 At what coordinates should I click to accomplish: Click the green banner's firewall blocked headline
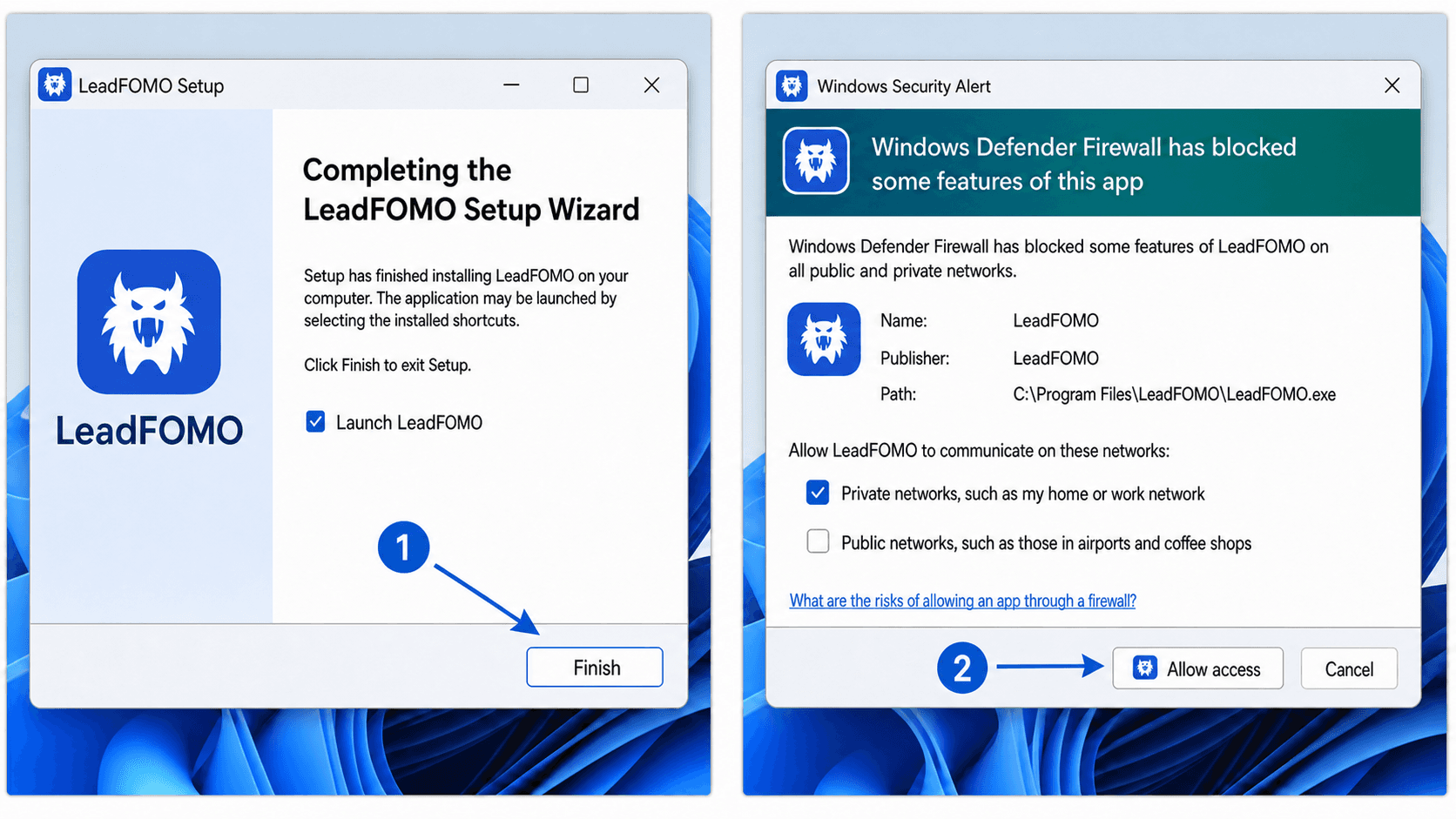click(x=1084, y=164)
